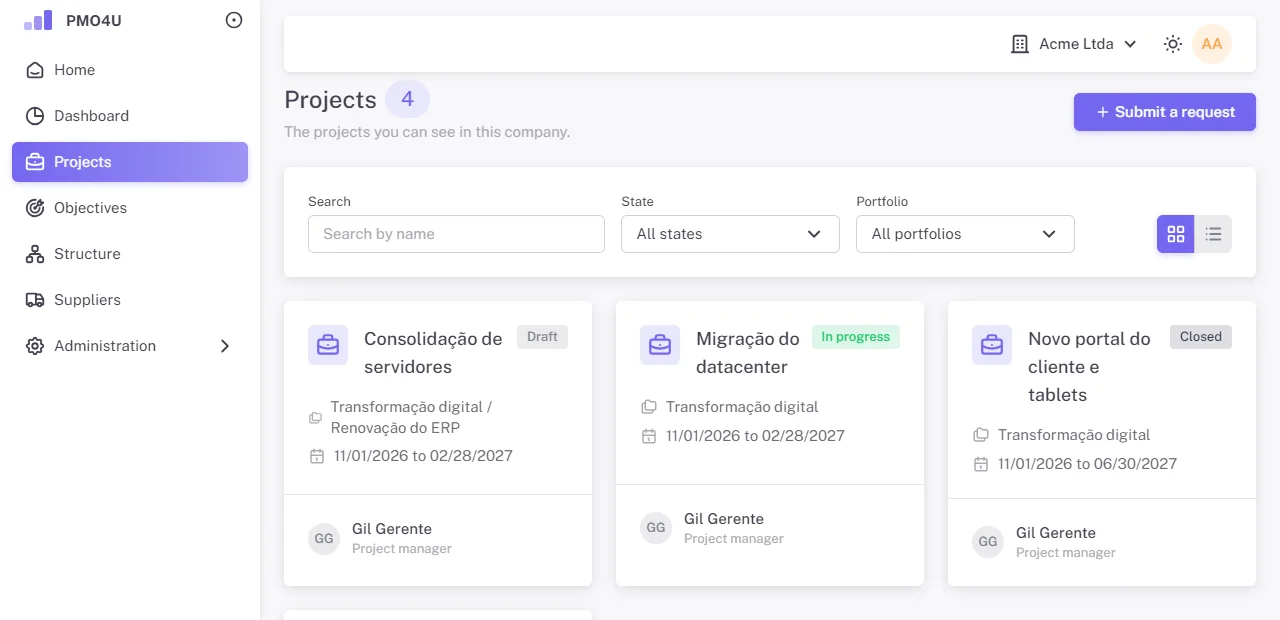Open the Acme Ltda company switcher
This screenshot has width=1280, height=620.
click(1074, 44)
